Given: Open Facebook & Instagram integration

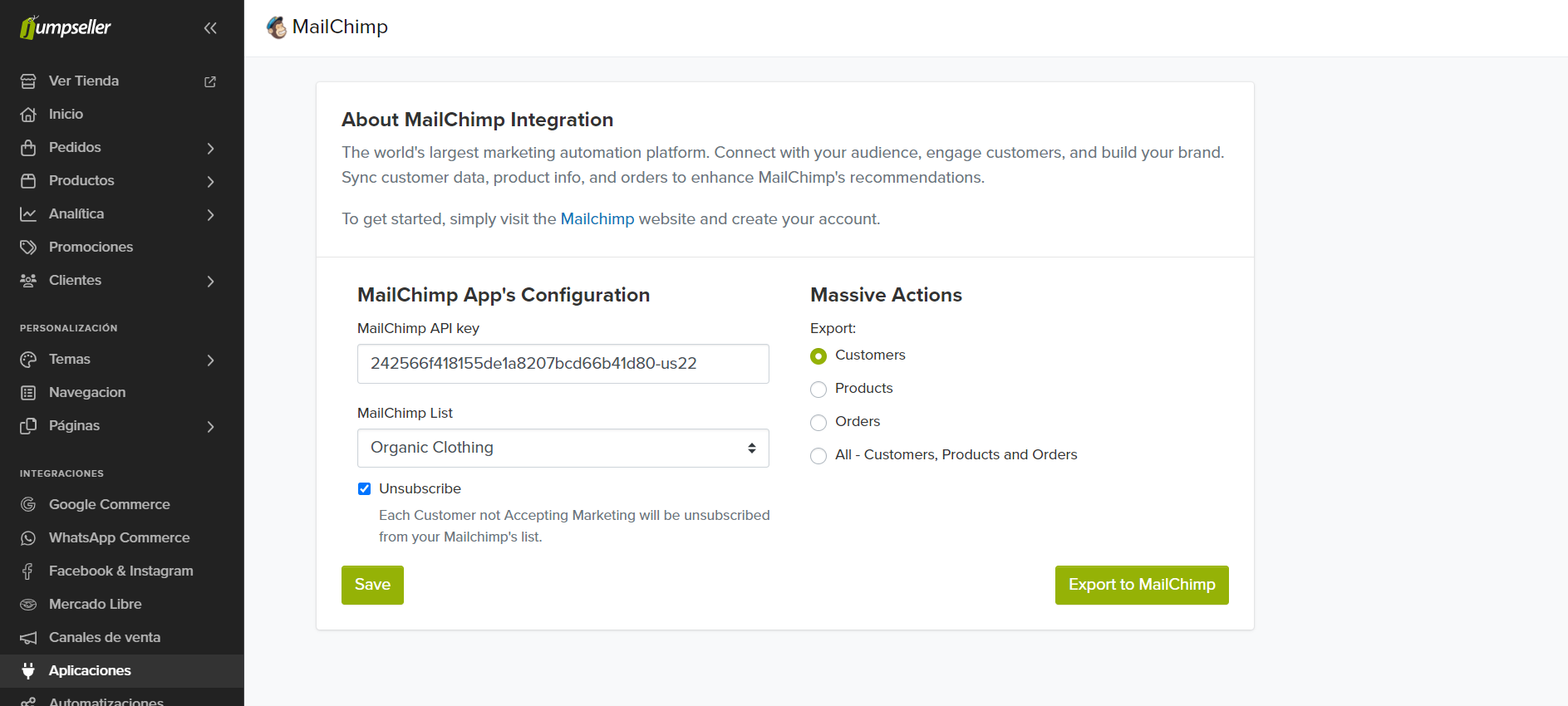Looking at the screenshot, I should coord(120,571).
